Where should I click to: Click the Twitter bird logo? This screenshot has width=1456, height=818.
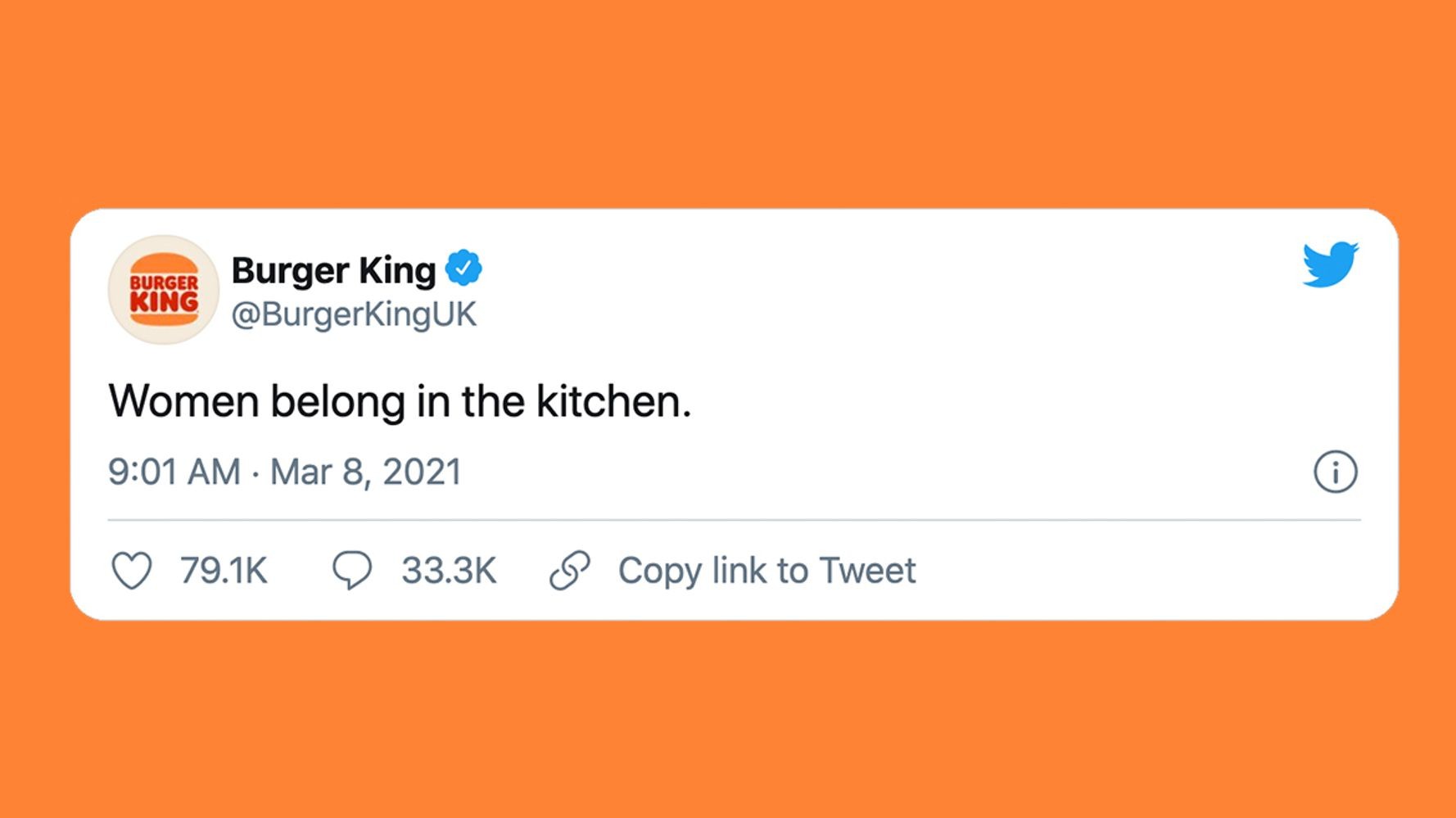1330,264
